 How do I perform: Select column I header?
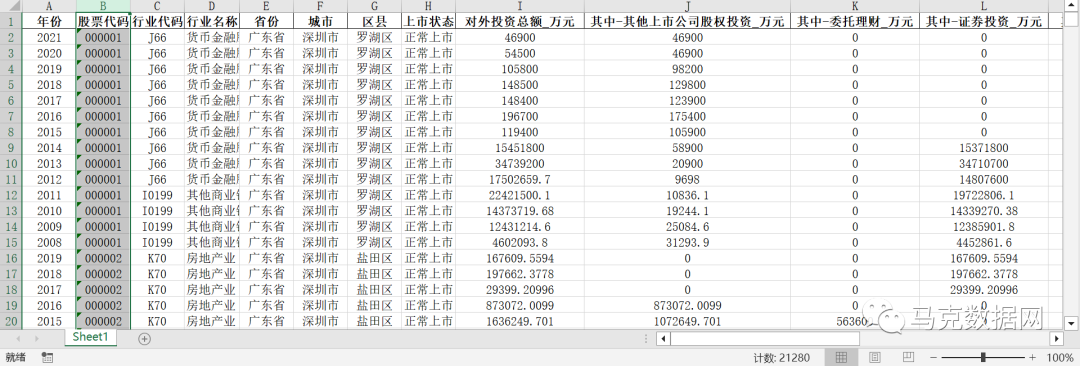pos(520,6)
